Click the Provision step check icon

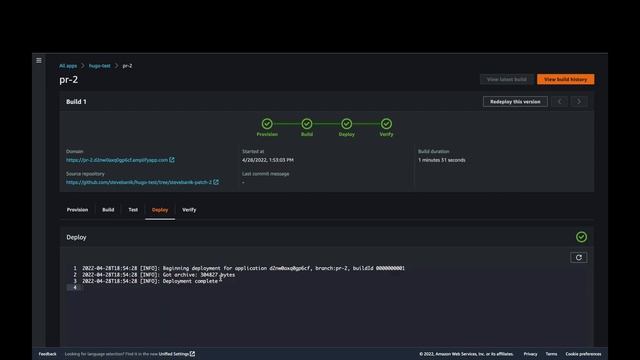click(267, 124)
